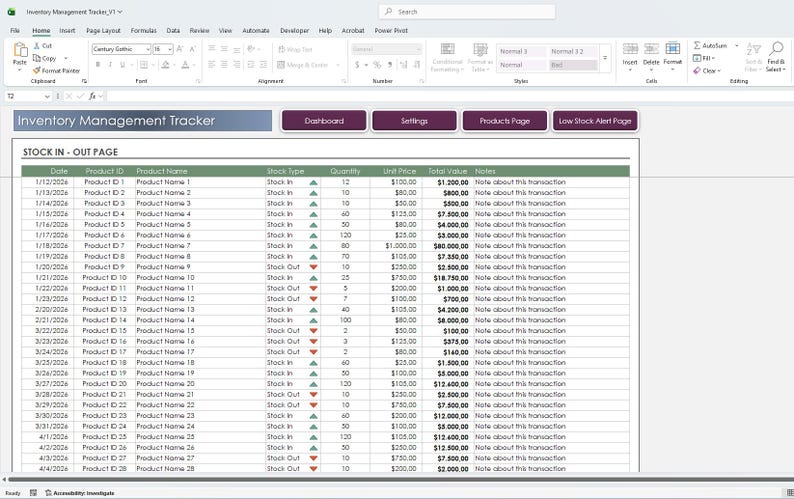
Task: Open Sort & Filter menu
Action: coord(753,57)
